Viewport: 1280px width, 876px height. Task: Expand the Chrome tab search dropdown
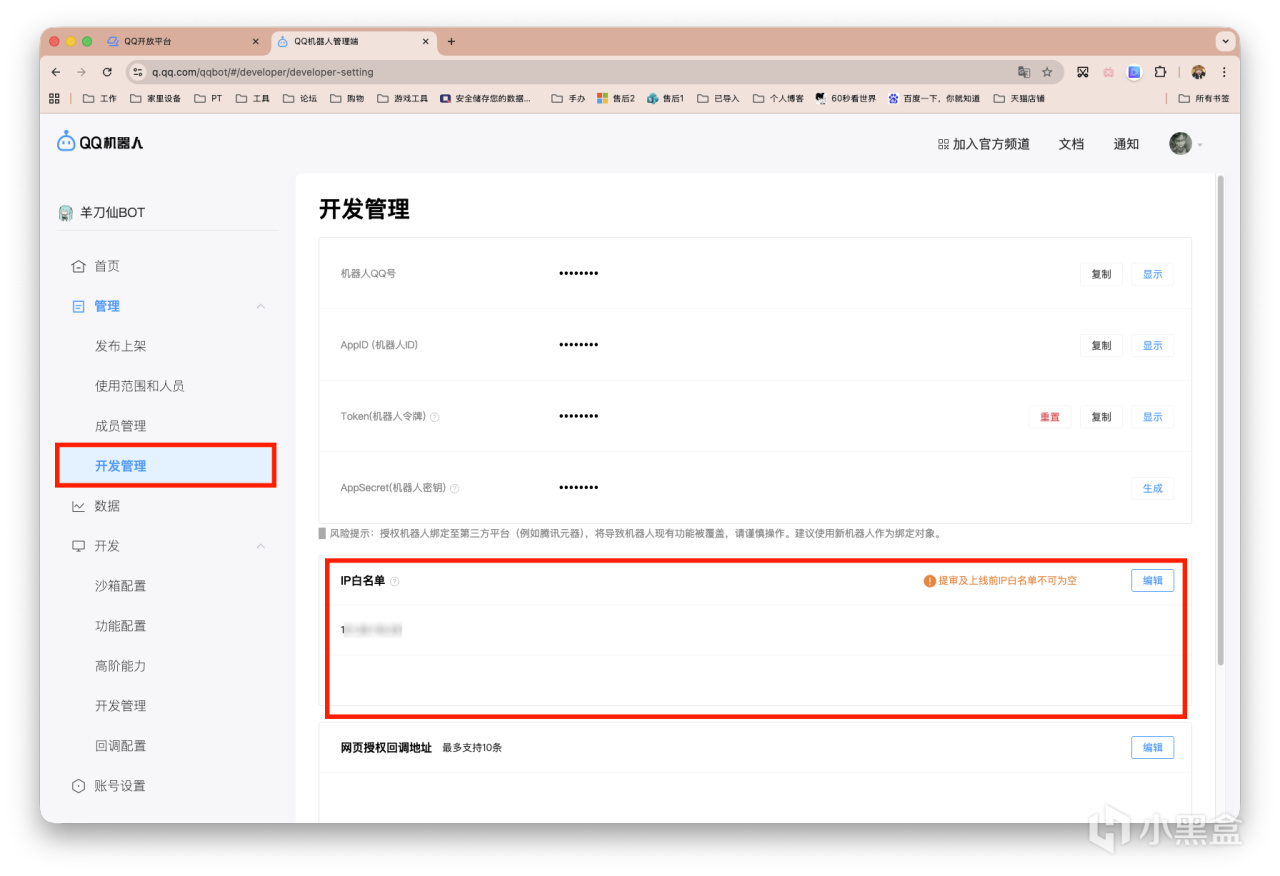click(1225, 42)
